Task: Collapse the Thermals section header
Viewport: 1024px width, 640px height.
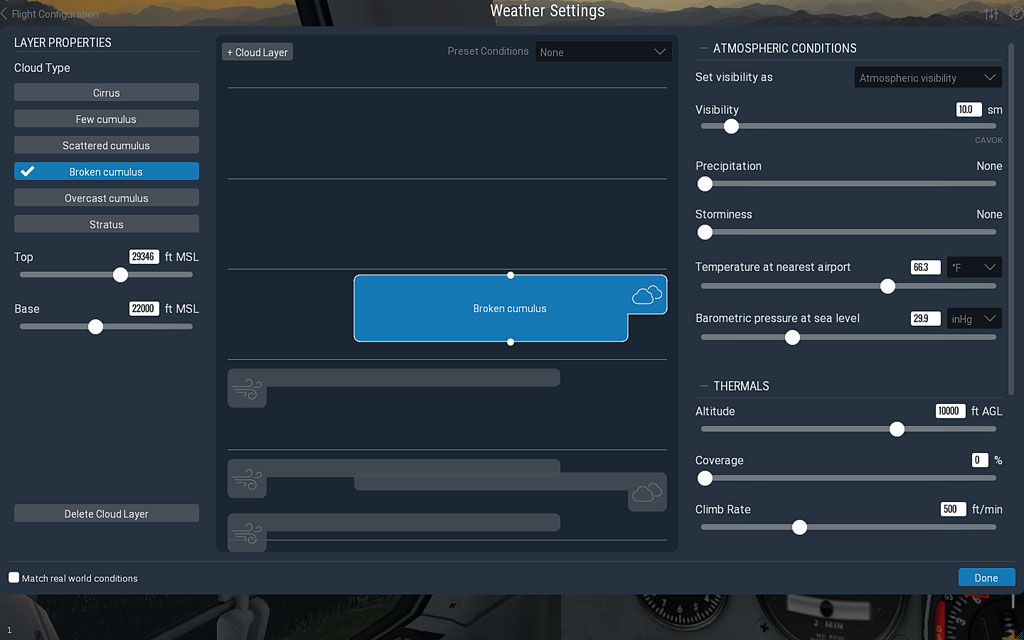Action: pos(702,386)
